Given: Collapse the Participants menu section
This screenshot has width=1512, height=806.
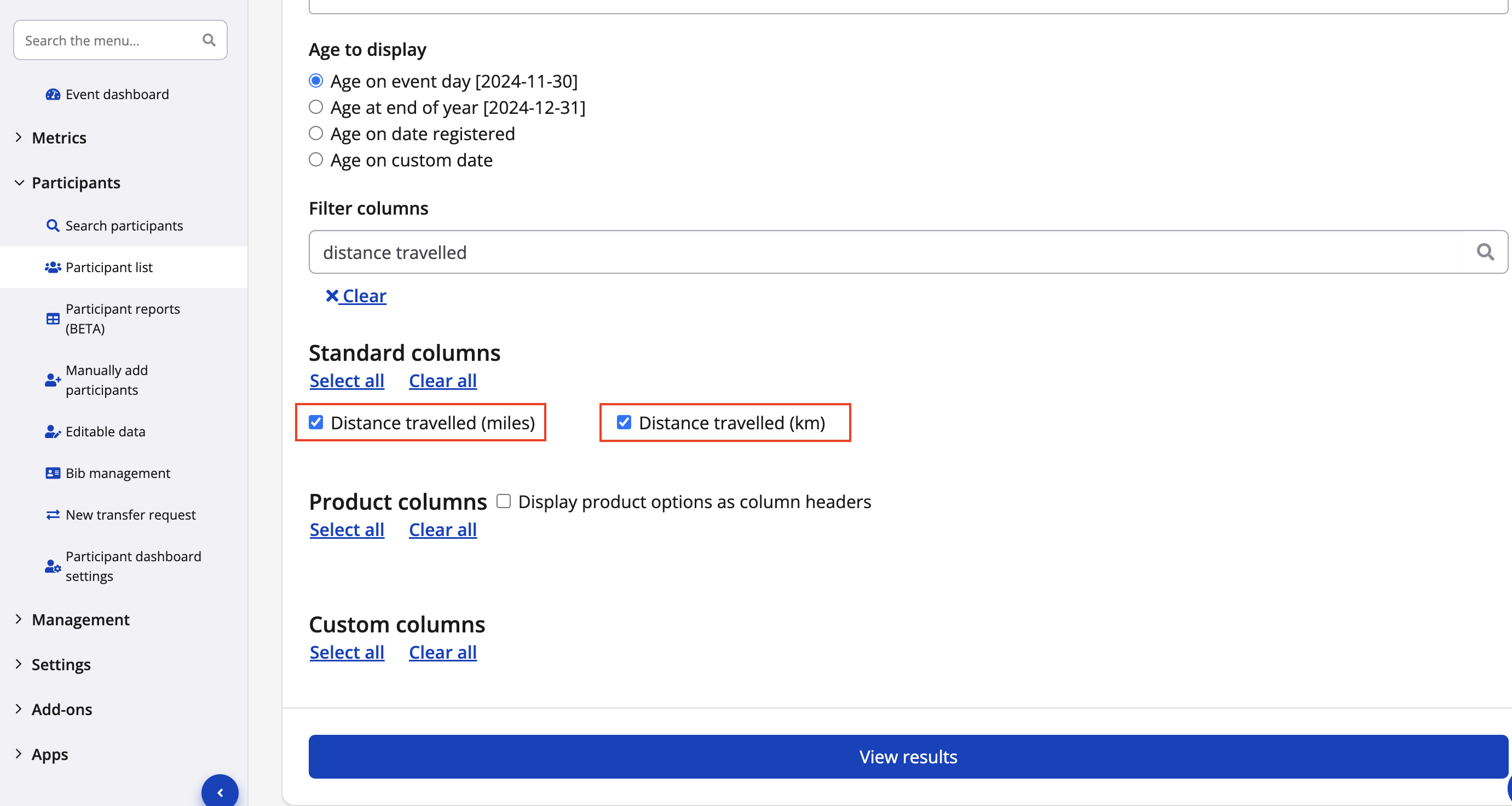Looking at the screenshot, I should click(76, 183).
